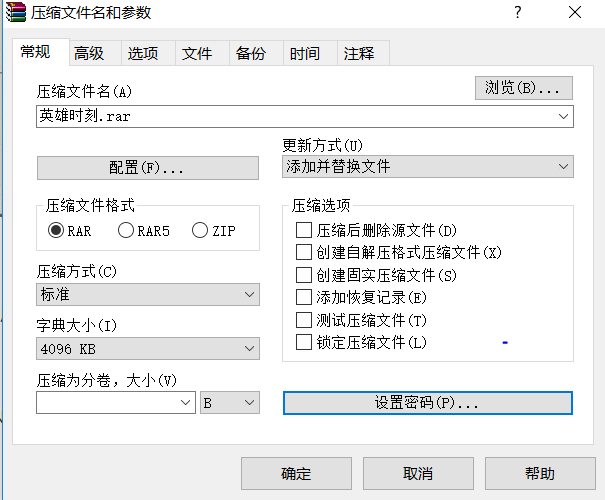Select the RAR5 format radio button

(x=126, y=230)
